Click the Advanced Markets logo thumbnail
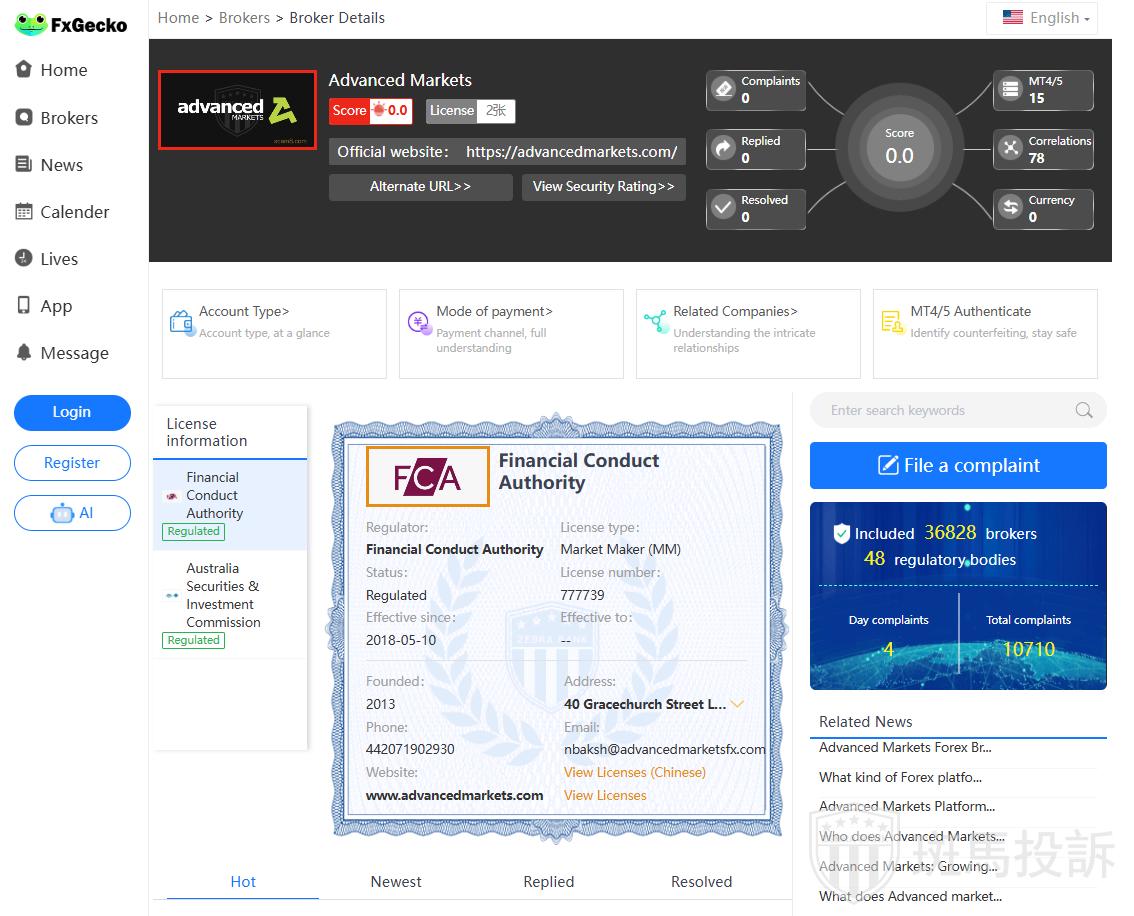The width and height of the screenshot is (1134, 916). [237, 110]
